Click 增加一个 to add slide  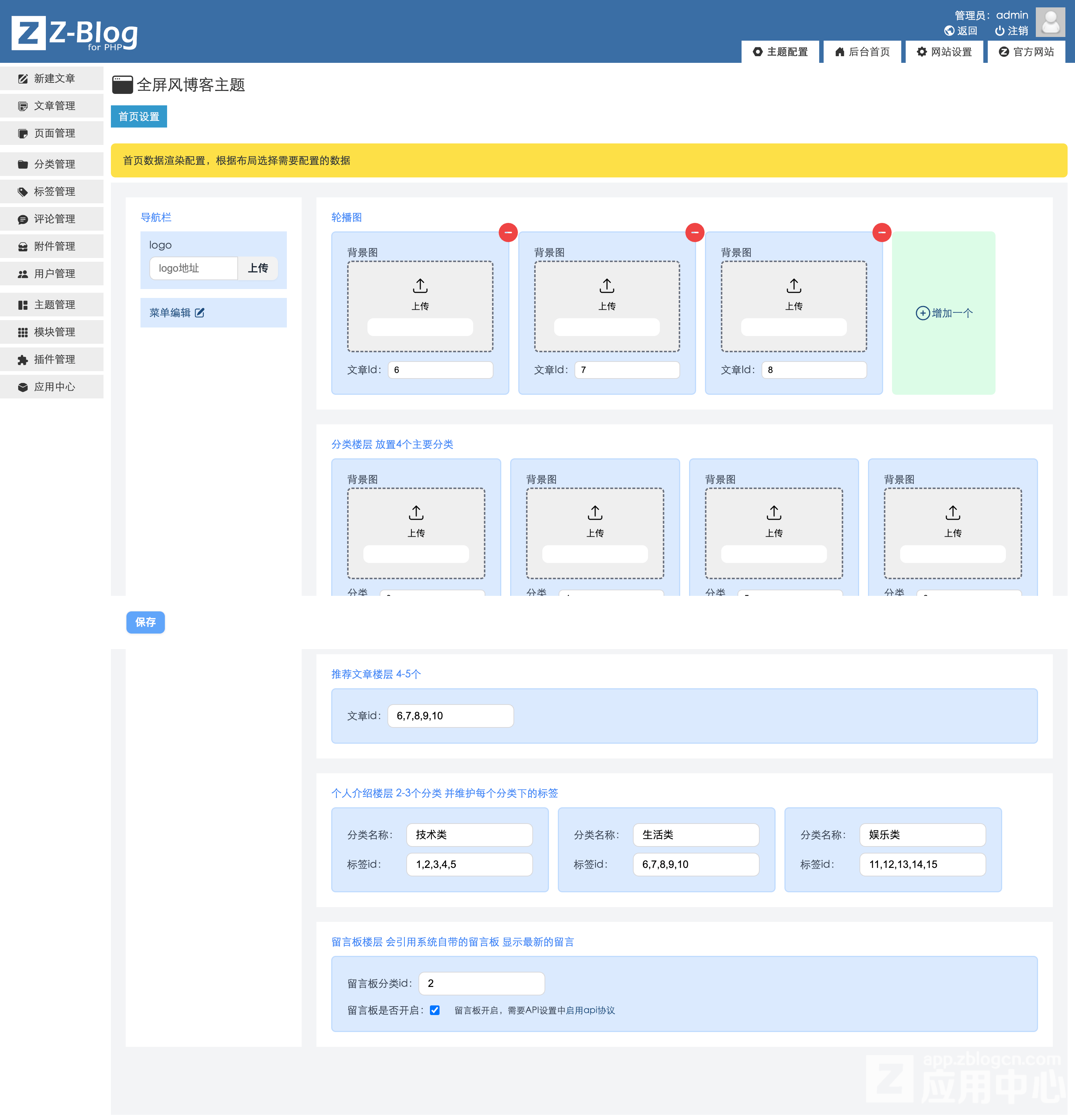[x=944, y=313]
